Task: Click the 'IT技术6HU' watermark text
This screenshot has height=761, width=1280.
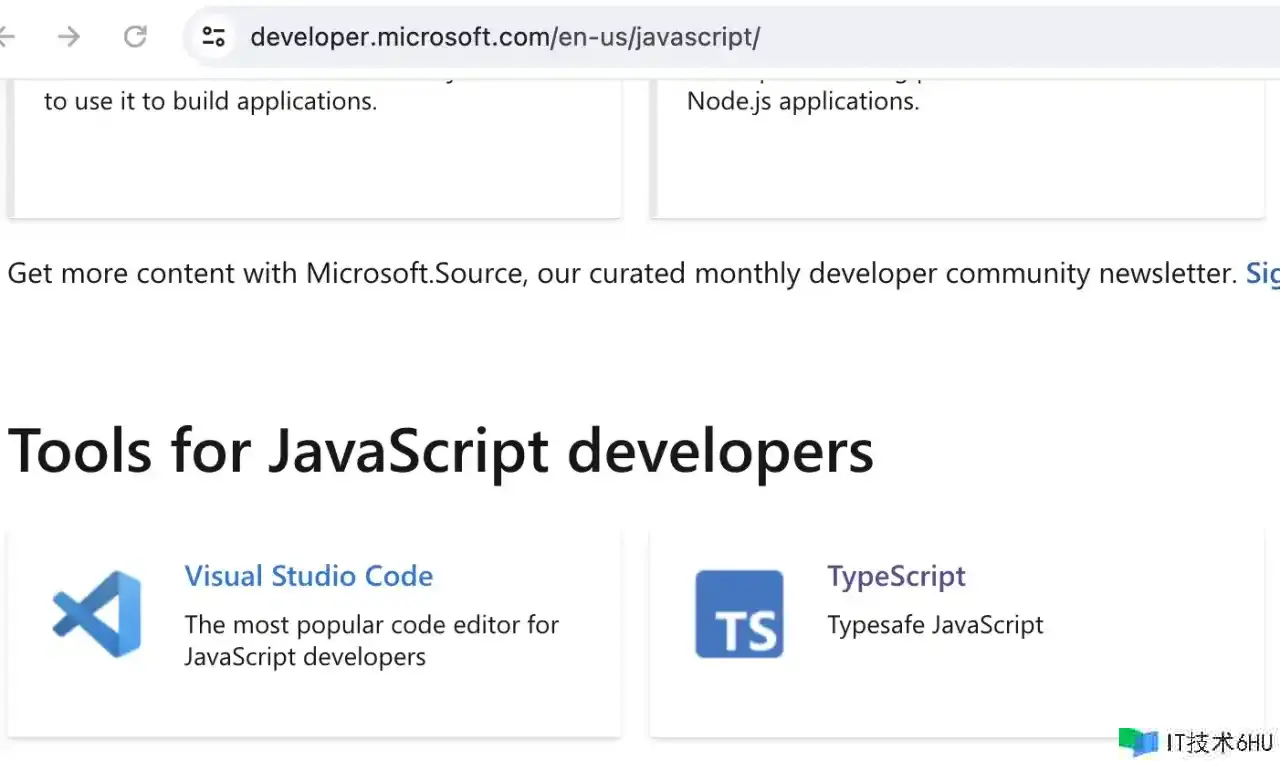Action: [1218, 742]
